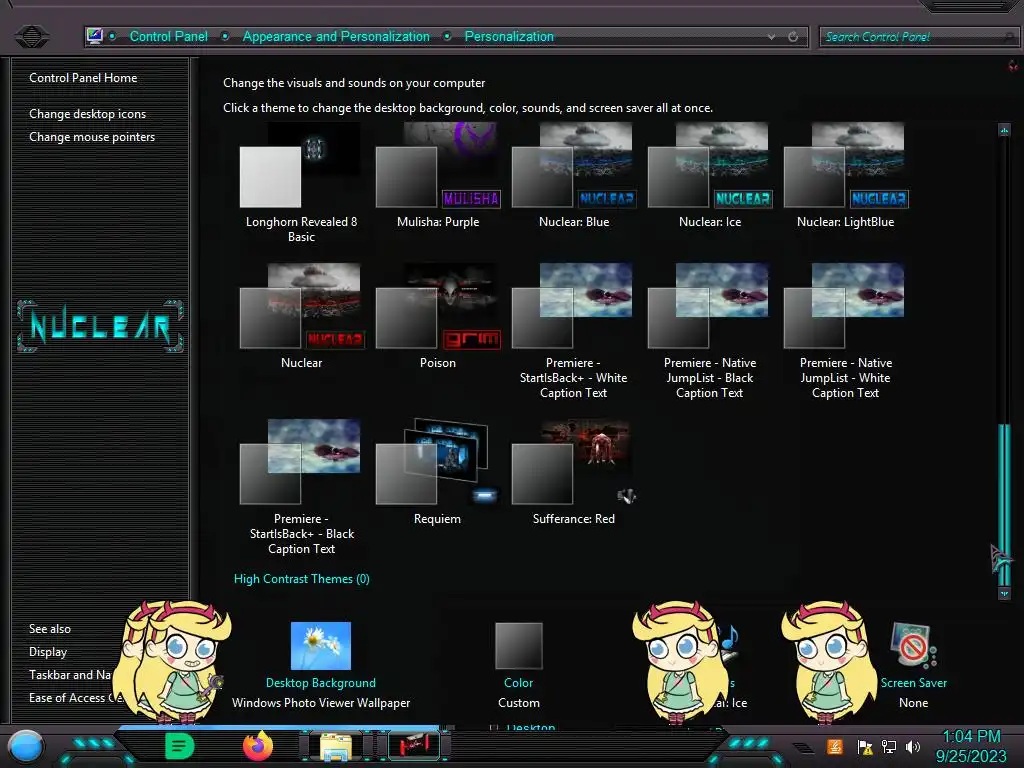1024x768 pixels.
Task: Select Premiere StartIsBack+ White Caption Text theme
Action: pyautogui.click(x=573, y=332)
